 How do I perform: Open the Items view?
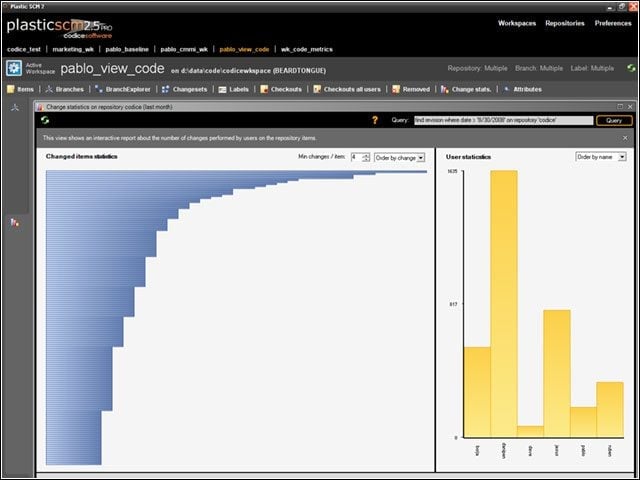[x=20, y=89]
